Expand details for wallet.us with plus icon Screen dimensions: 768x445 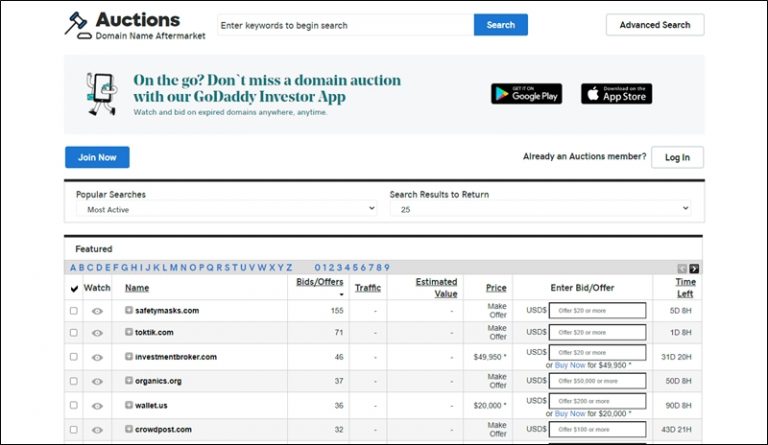click(x=129, y=406)
